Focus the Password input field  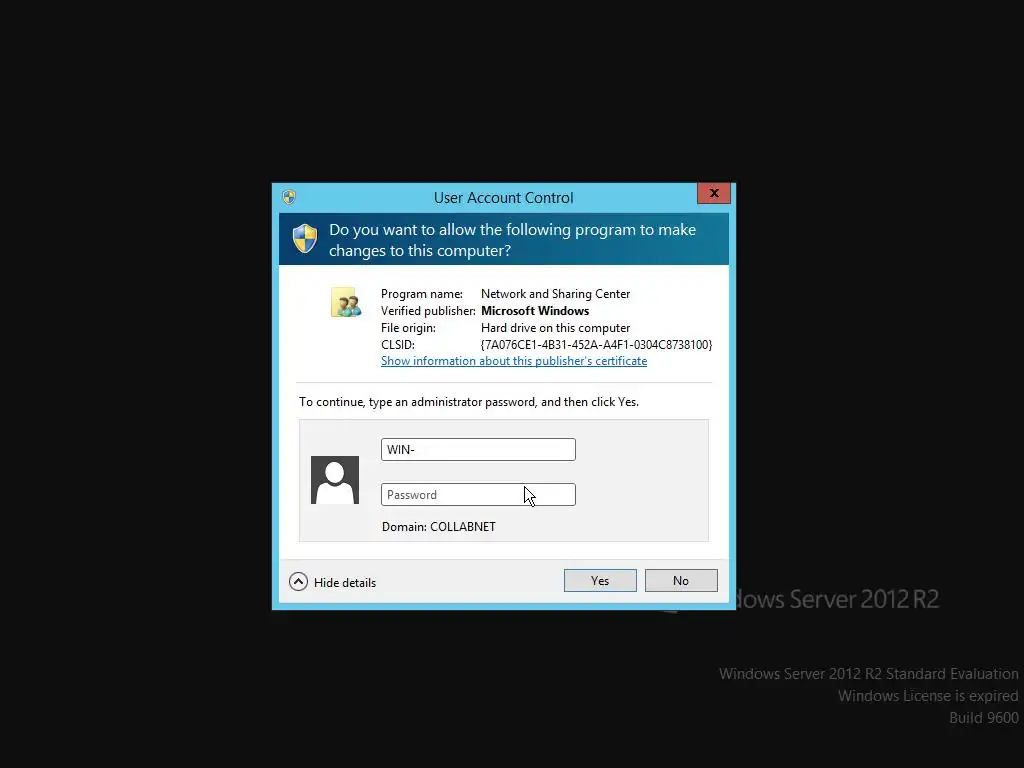point(478,494)
